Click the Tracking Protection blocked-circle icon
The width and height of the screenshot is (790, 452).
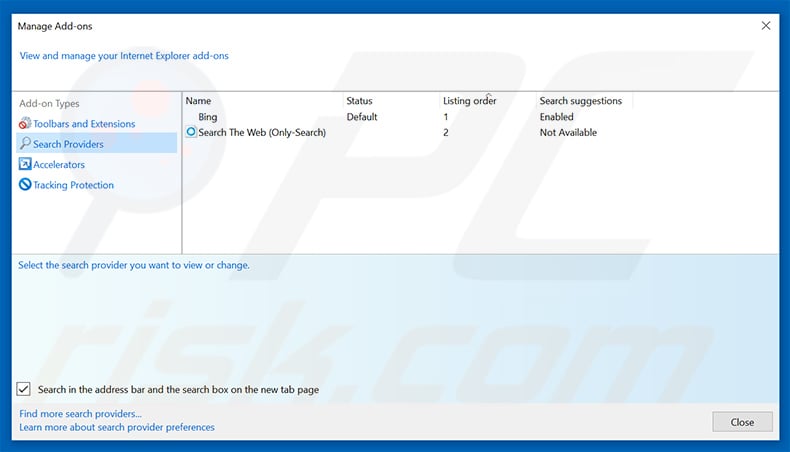pos(25,184)
